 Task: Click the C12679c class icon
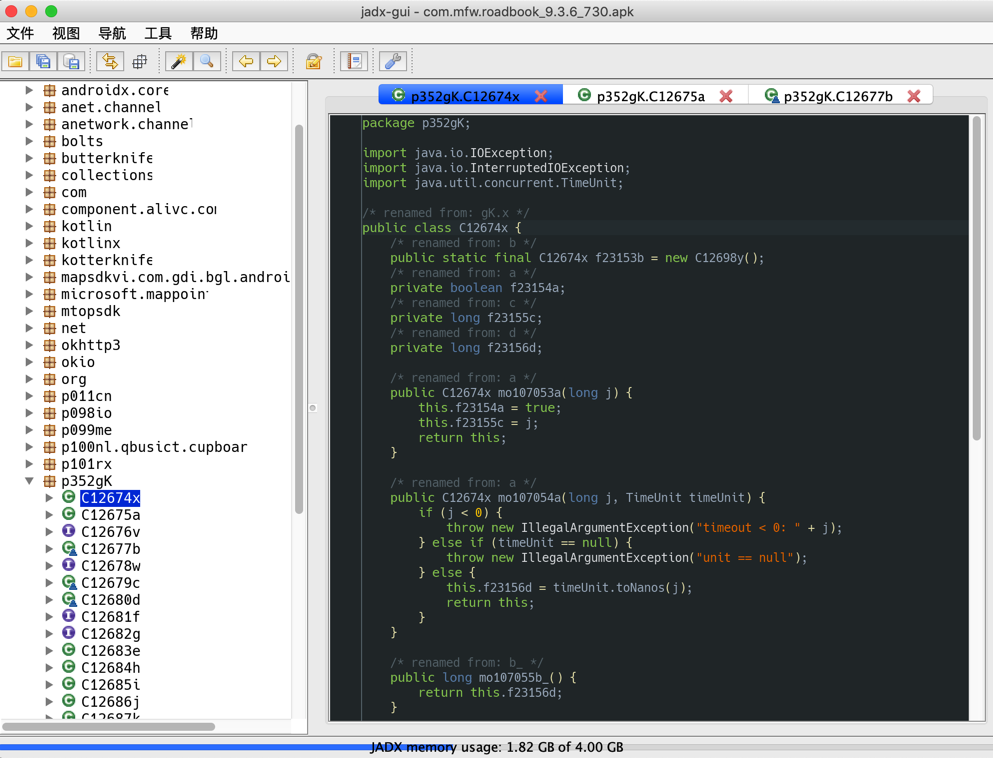(69, 583)
